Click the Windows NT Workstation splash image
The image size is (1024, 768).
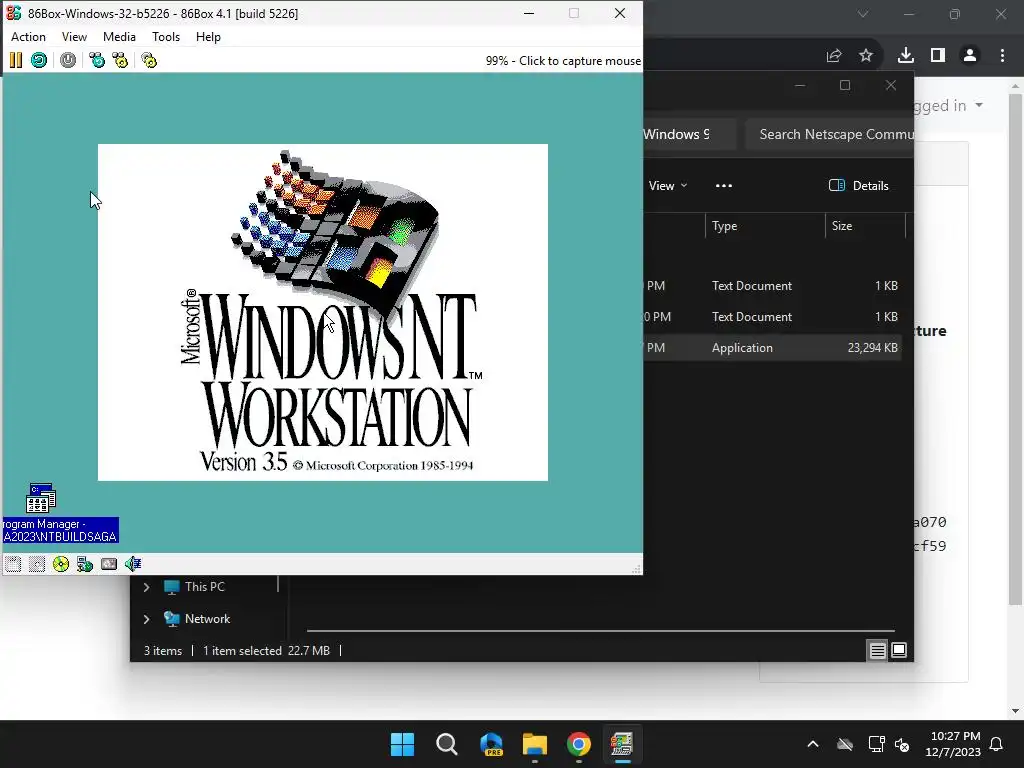pyautogui.click(x=323, y=312)
